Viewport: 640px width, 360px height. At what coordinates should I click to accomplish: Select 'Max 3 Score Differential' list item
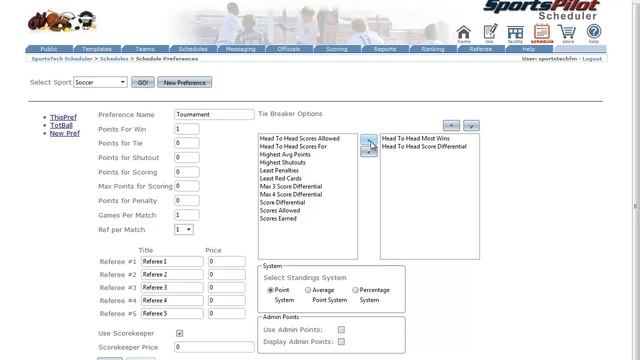(291, 186)
